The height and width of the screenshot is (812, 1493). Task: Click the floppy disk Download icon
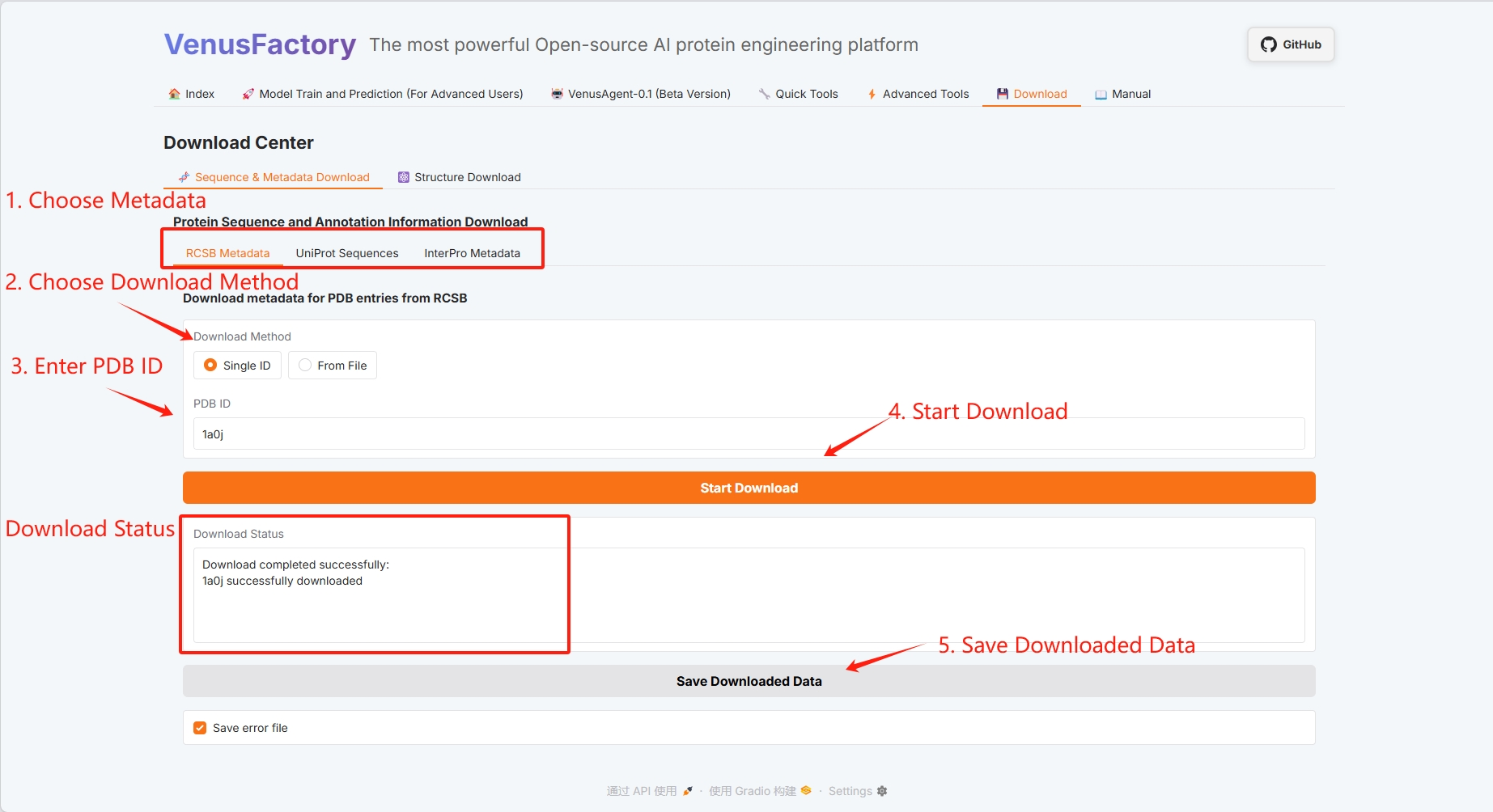click(1003, 94)
